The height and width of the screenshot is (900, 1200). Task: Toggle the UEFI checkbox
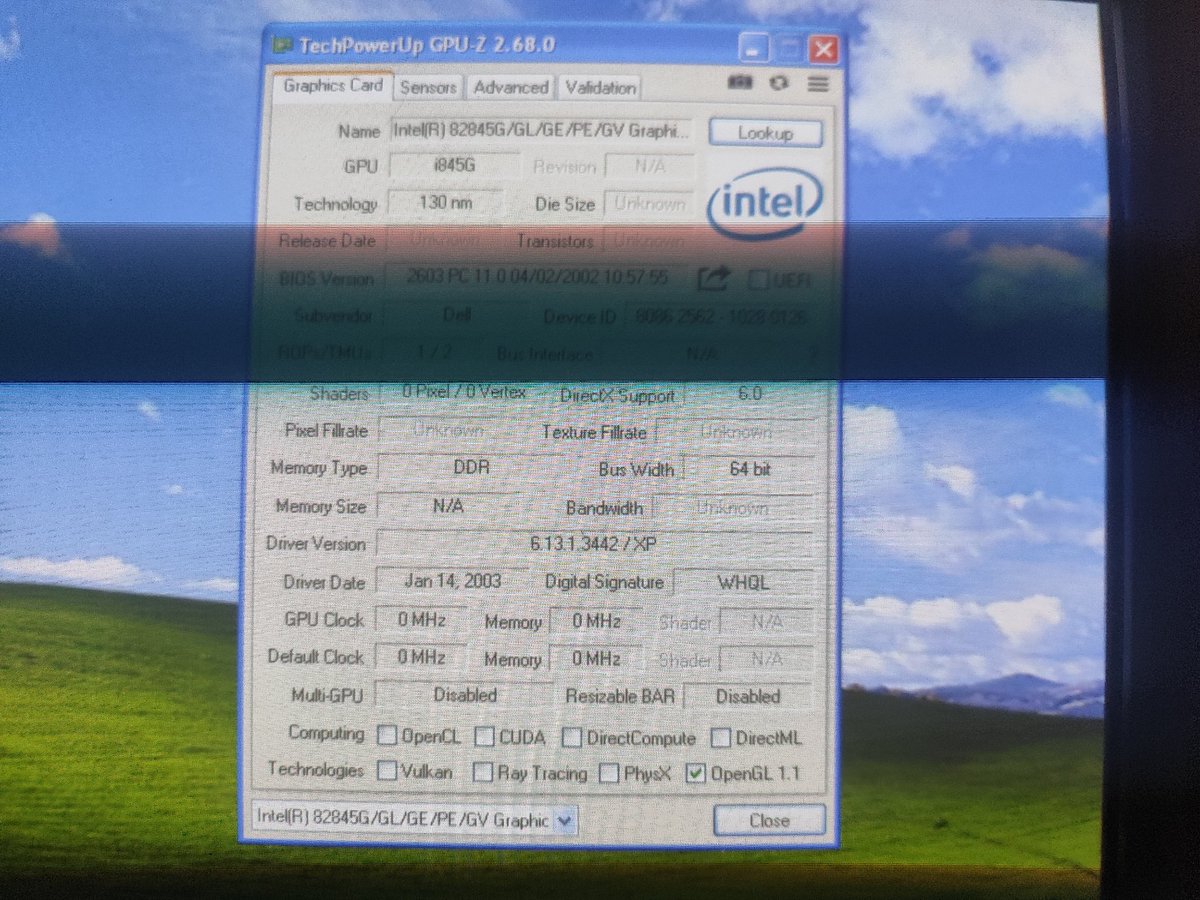coord(758,280)
